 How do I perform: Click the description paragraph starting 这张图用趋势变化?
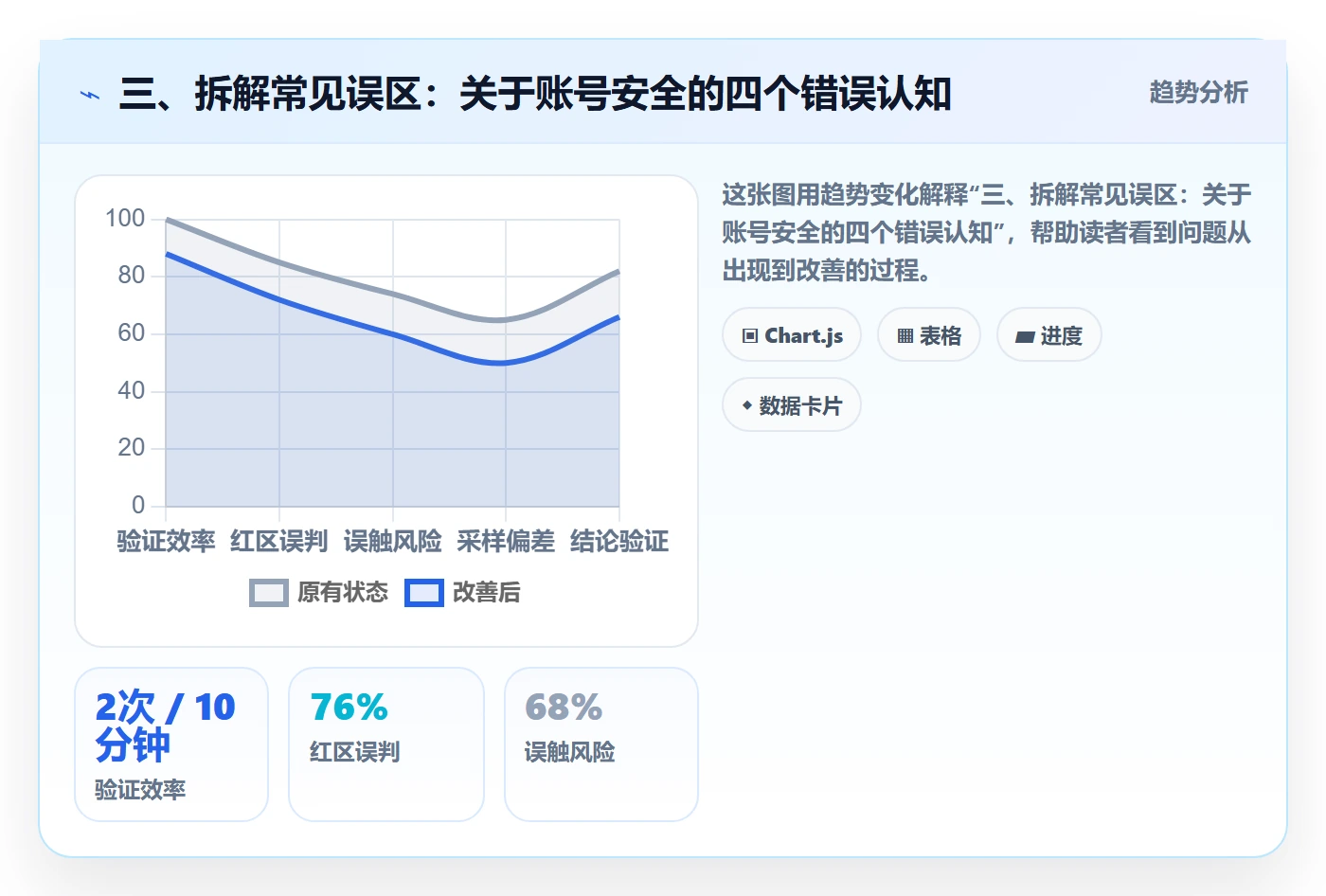987,233
